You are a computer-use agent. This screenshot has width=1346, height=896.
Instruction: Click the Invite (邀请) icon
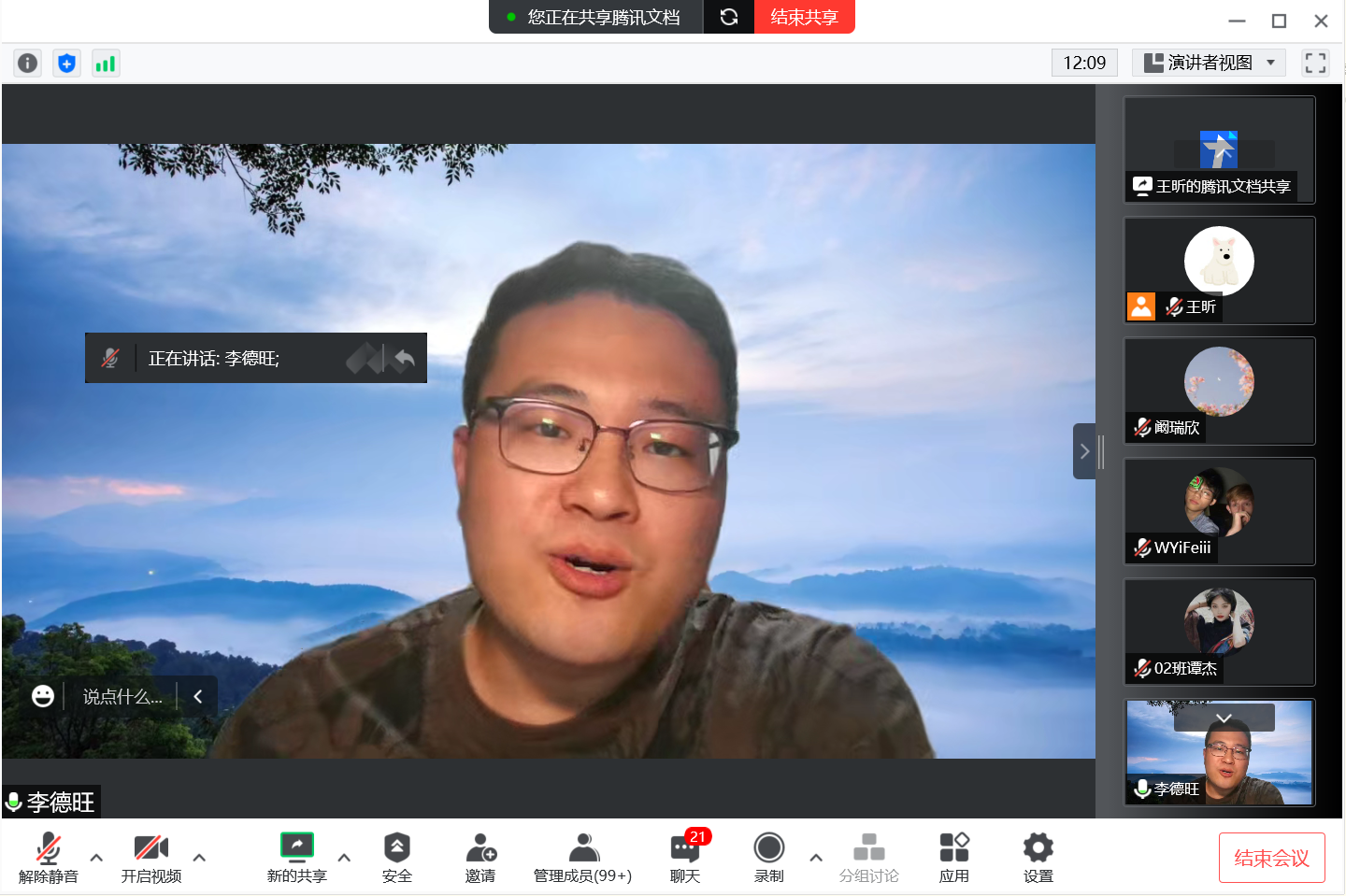pyautogui.click(x=480, y=858)
